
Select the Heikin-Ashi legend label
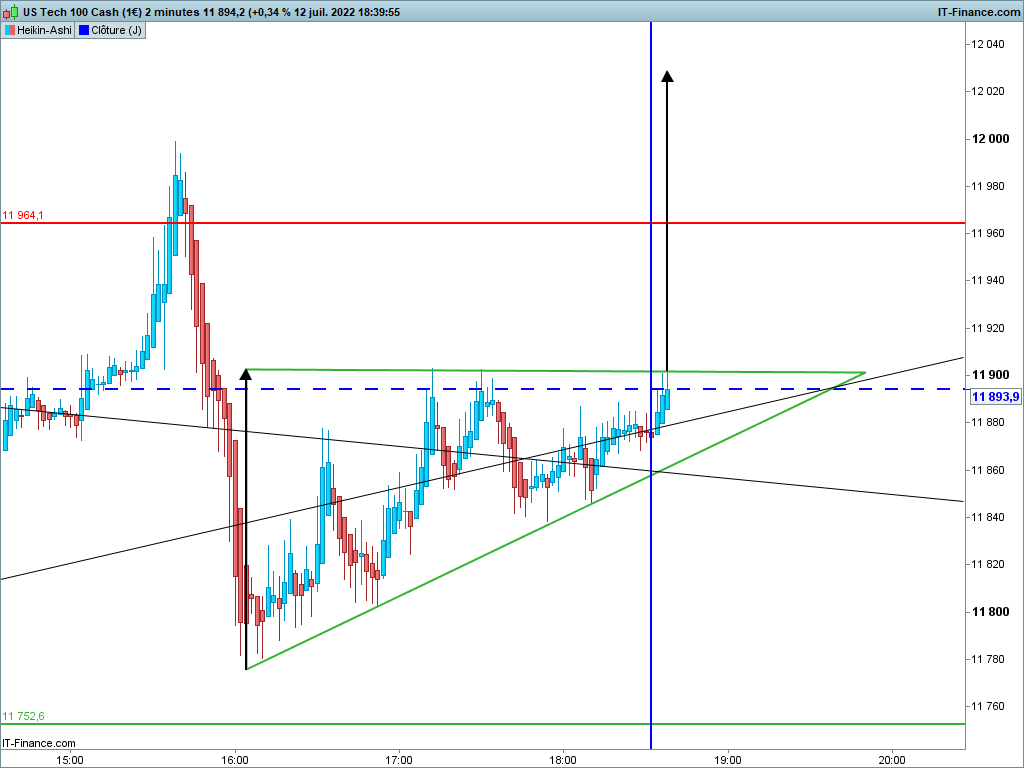point(44,30)
